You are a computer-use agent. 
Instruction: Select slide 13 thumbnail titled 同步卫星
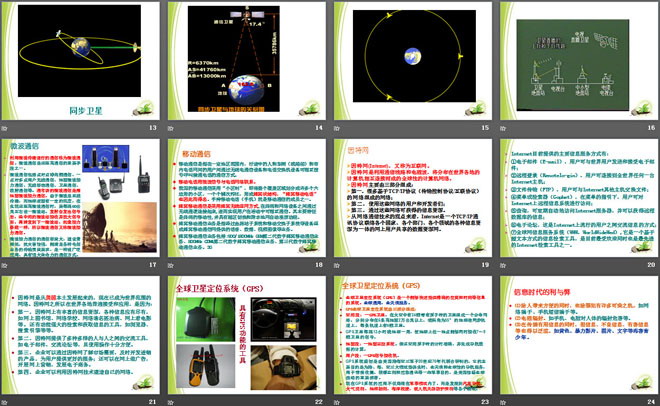point(81,61)
